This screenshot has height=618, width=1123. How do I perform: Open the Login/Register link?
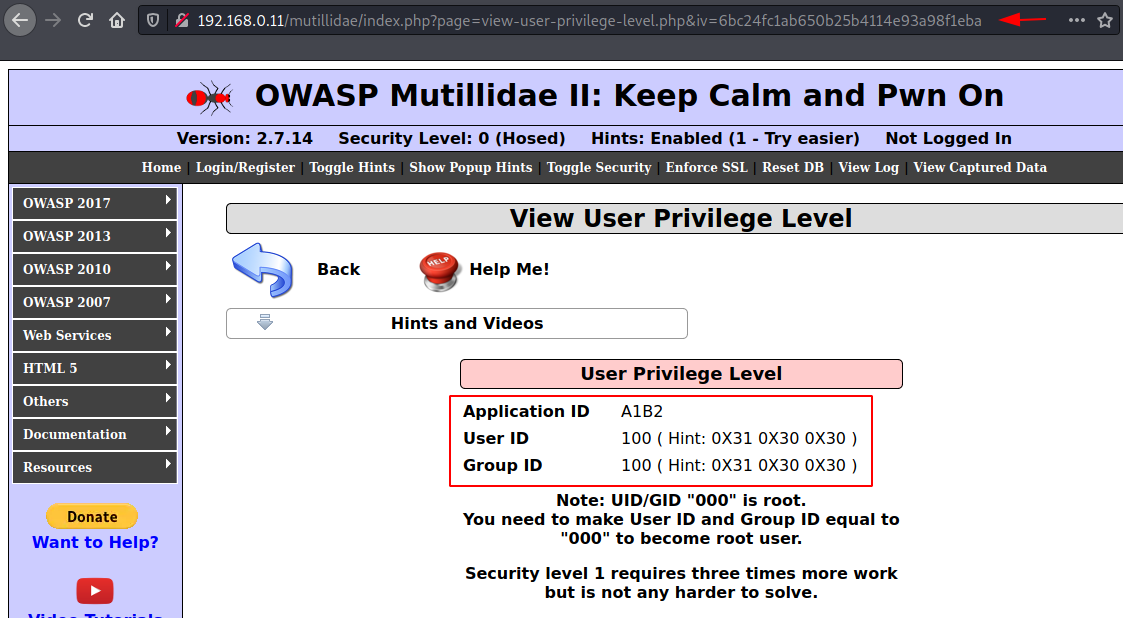[245, 167]
